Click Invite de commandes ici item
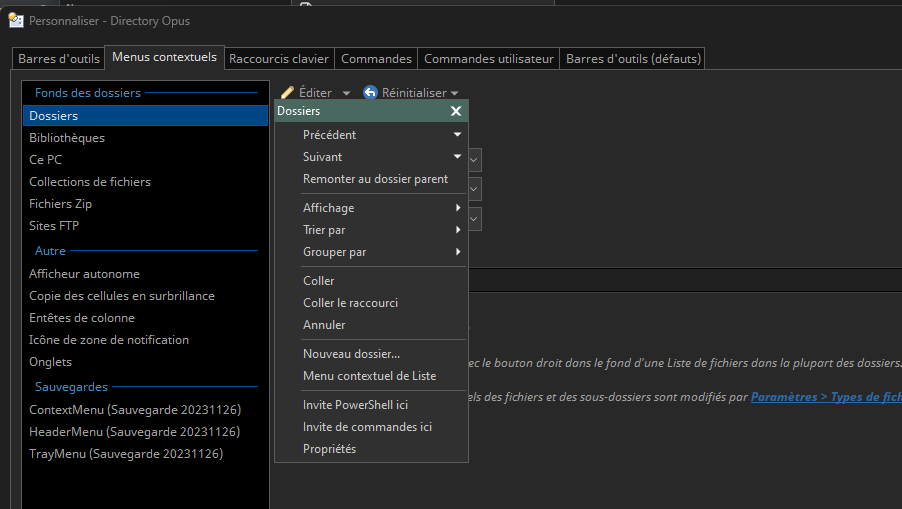Image resolution: width=902 pixels, height=509 pixels. (x=372, y=427)
